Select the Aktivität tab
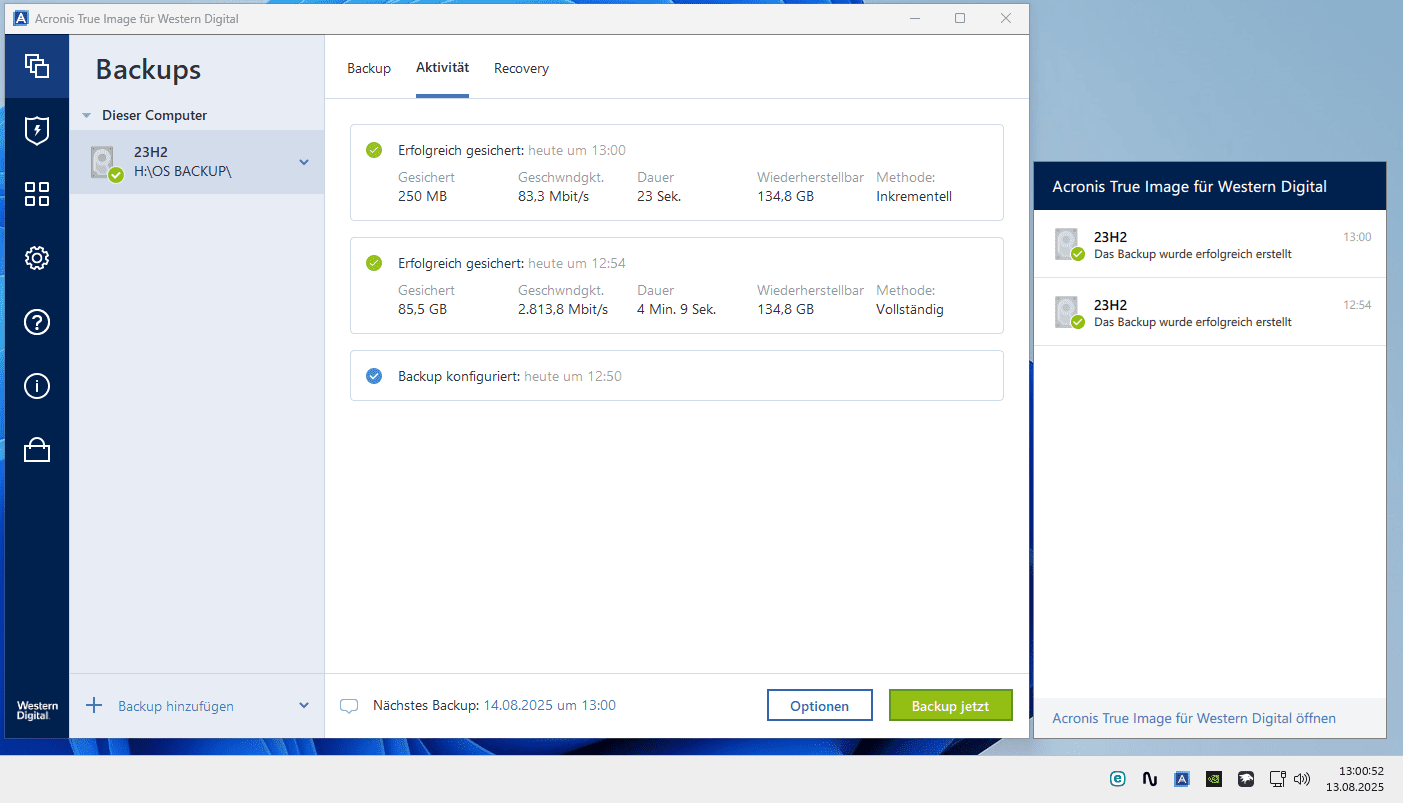 point(442,68)
